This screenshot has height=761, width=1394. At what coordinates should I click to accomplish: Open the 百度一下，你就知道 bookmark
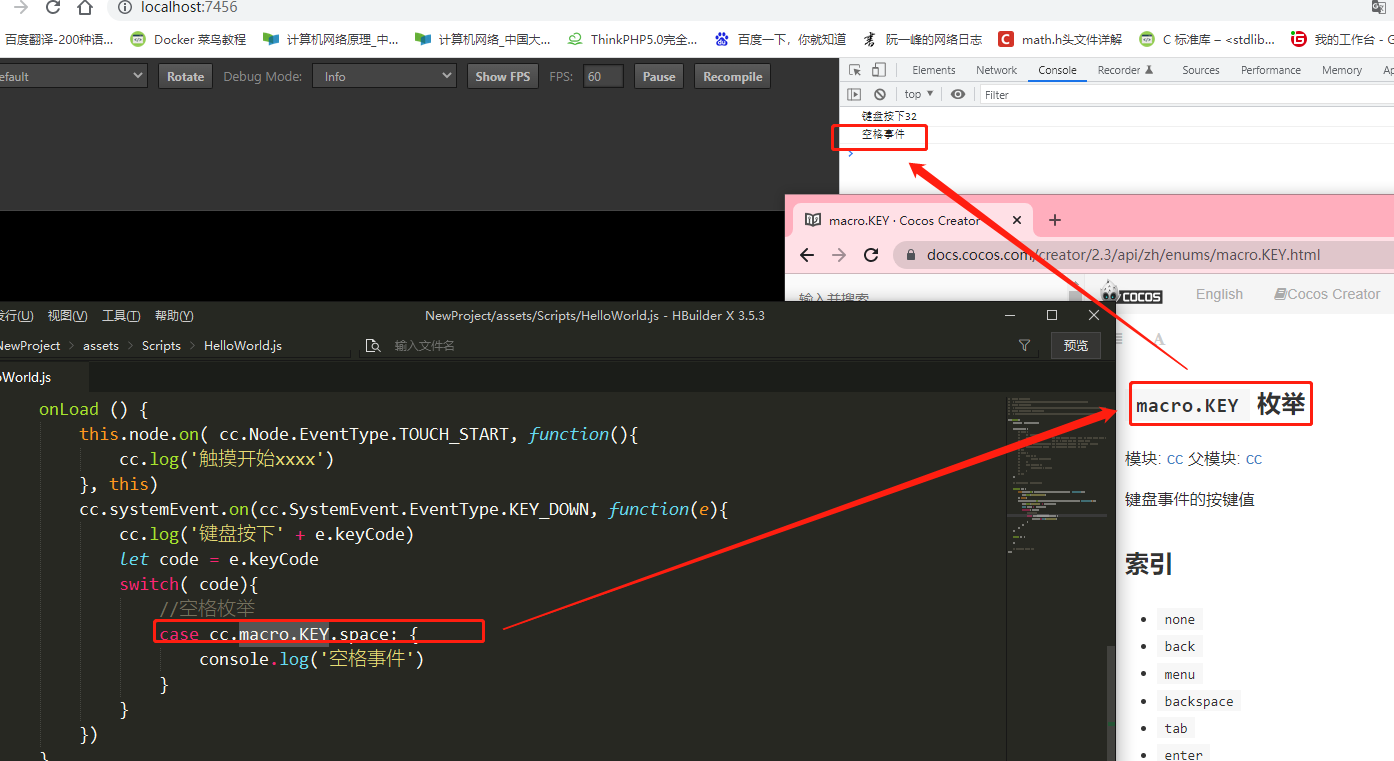pos(780,40)
